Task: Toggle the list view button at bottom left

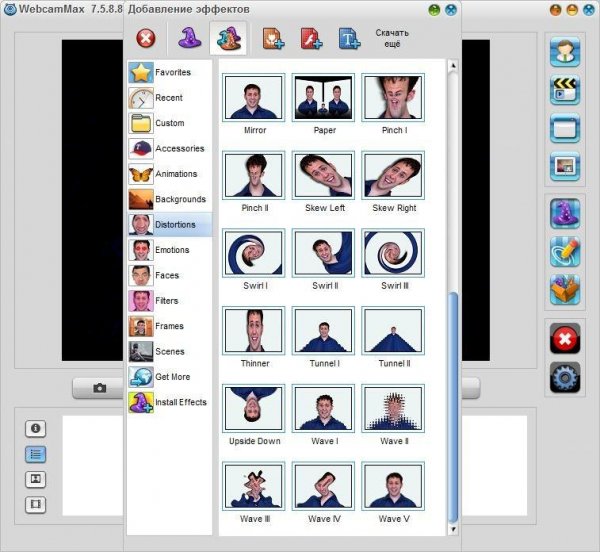Action: 36,454
